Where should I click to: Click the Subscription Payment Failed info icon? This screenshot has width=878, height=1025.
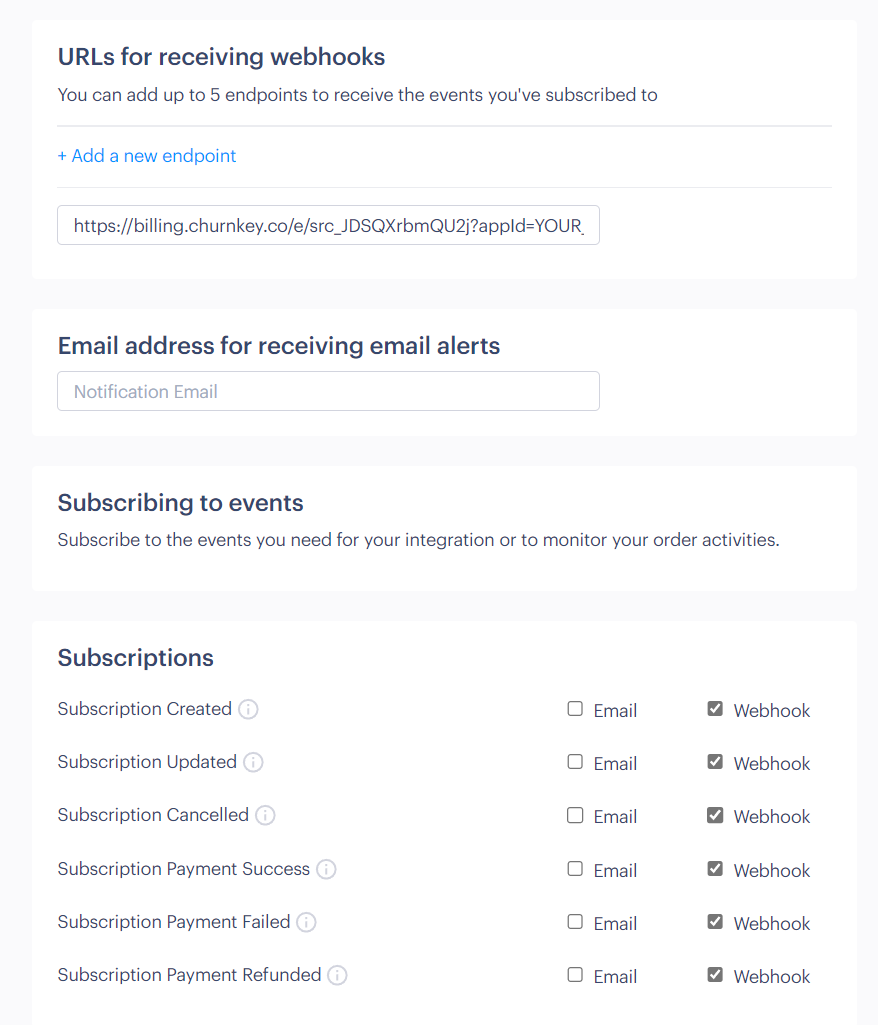tap(306, 921)
